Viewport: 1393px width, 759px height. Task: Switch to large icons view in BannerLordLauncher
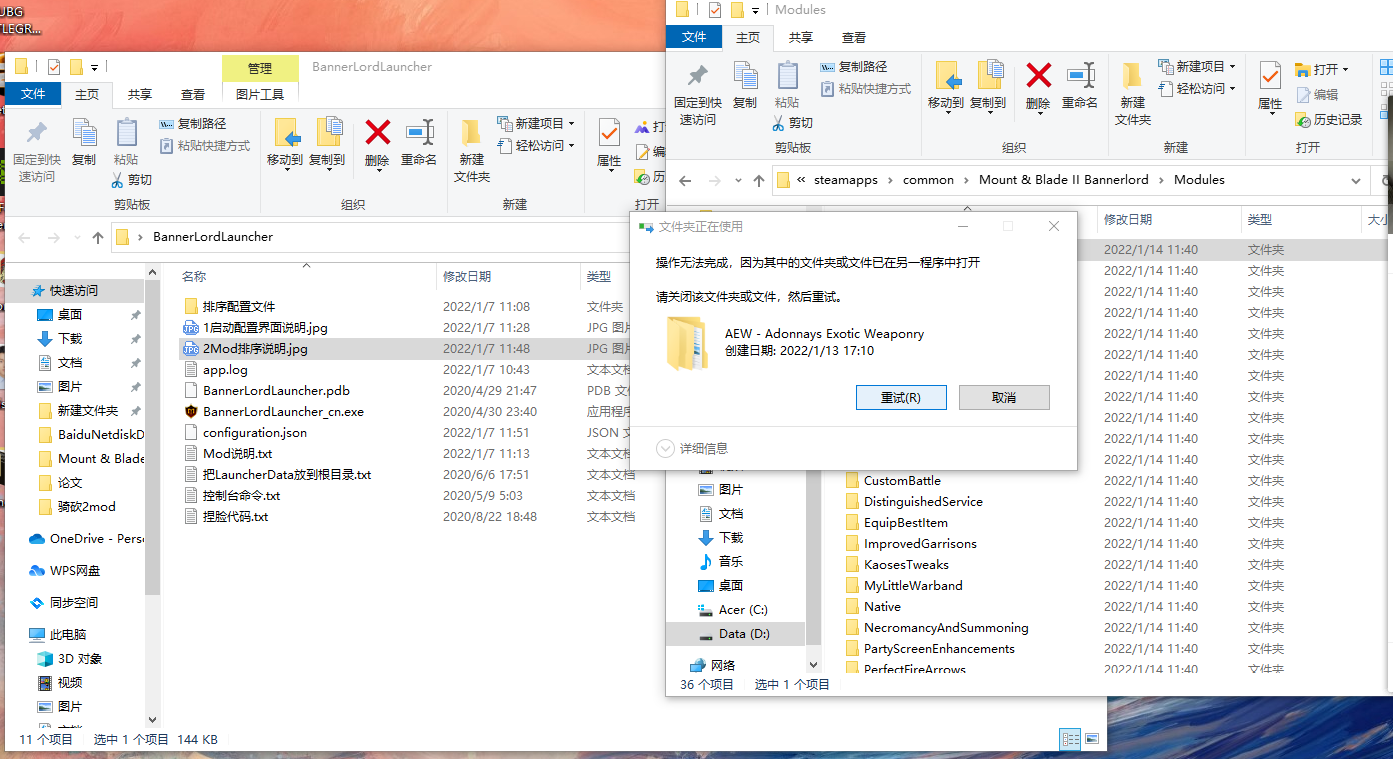[1093, 739]
